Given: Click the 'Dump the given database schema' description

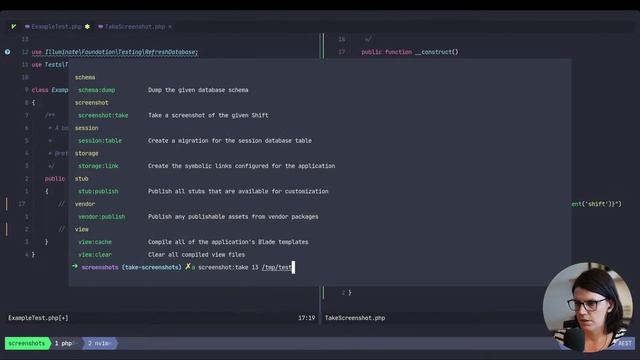Looking at the screenshot, I should 198,90.
